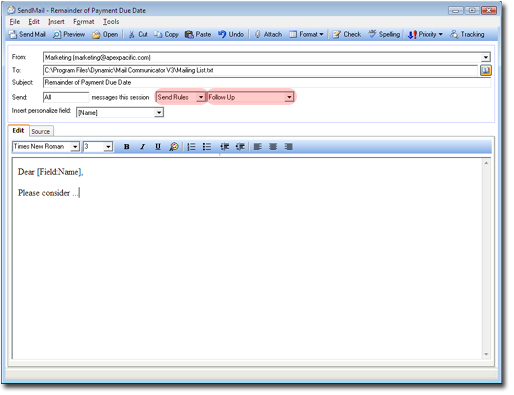This screenshot has height=395, width=514.
Task: Open the Edit menu
Action: pyautogui.click(x=34, y=22)
